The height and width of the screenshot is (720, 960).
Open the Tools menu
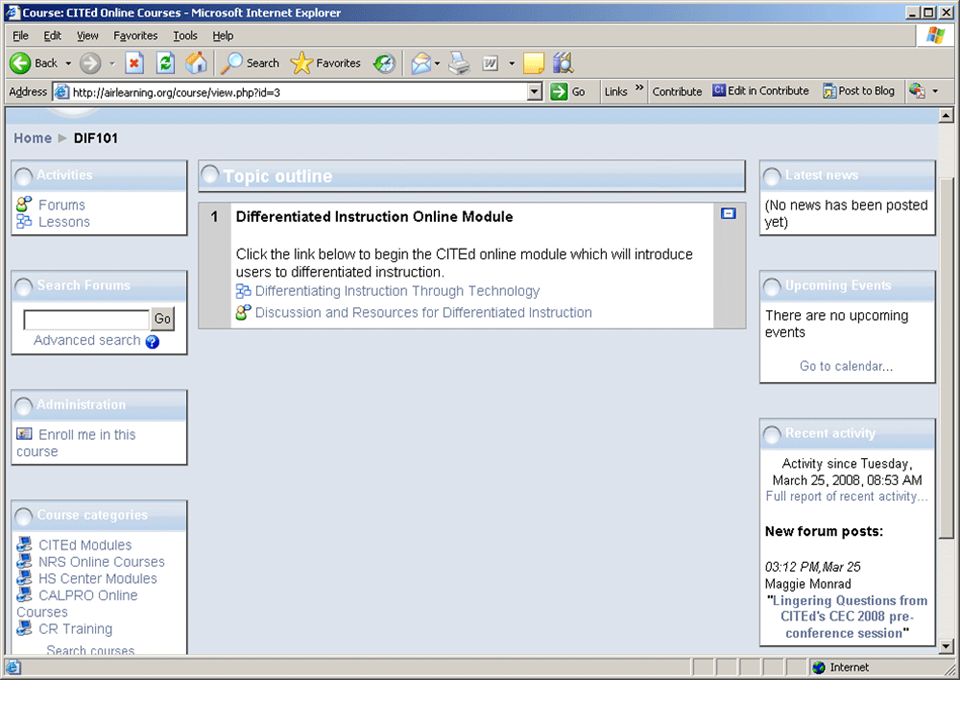[185, 36]
